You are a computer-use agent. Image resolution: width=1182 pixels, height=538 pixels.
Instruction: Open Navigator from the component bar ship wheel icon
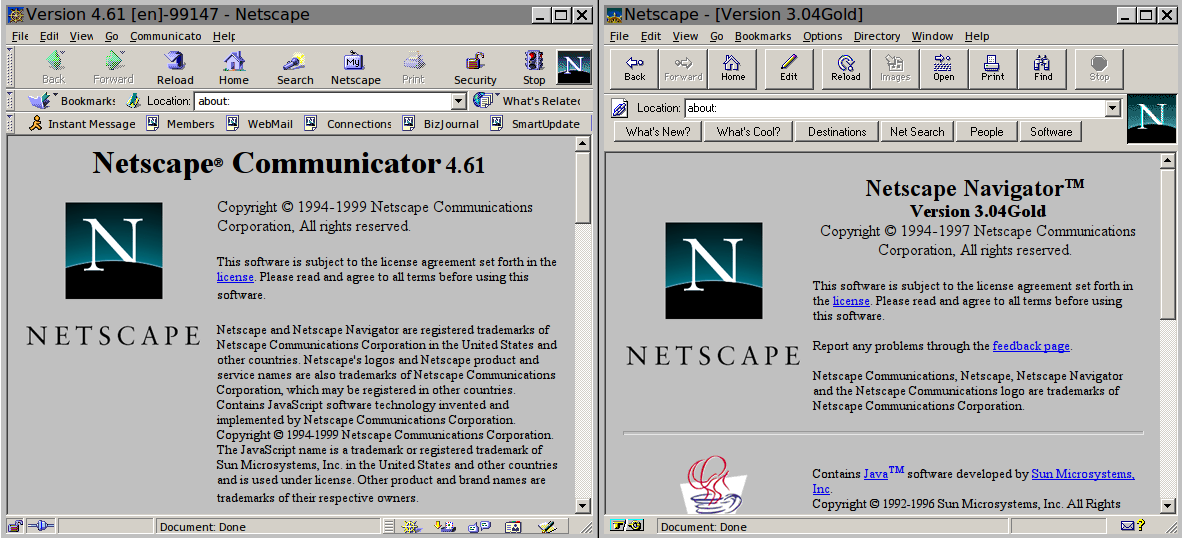[x=410, y=527]
